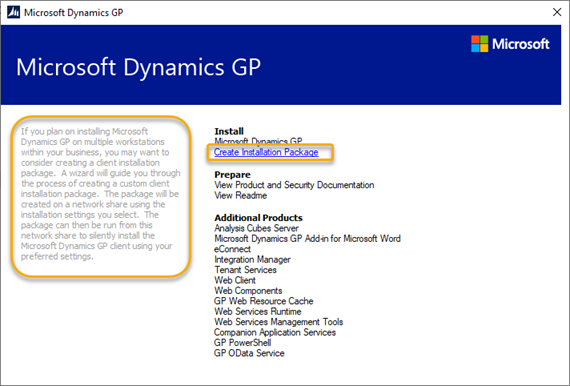Click the GP PowerShell link
The image size is (570, 386).
coord(242,342)
